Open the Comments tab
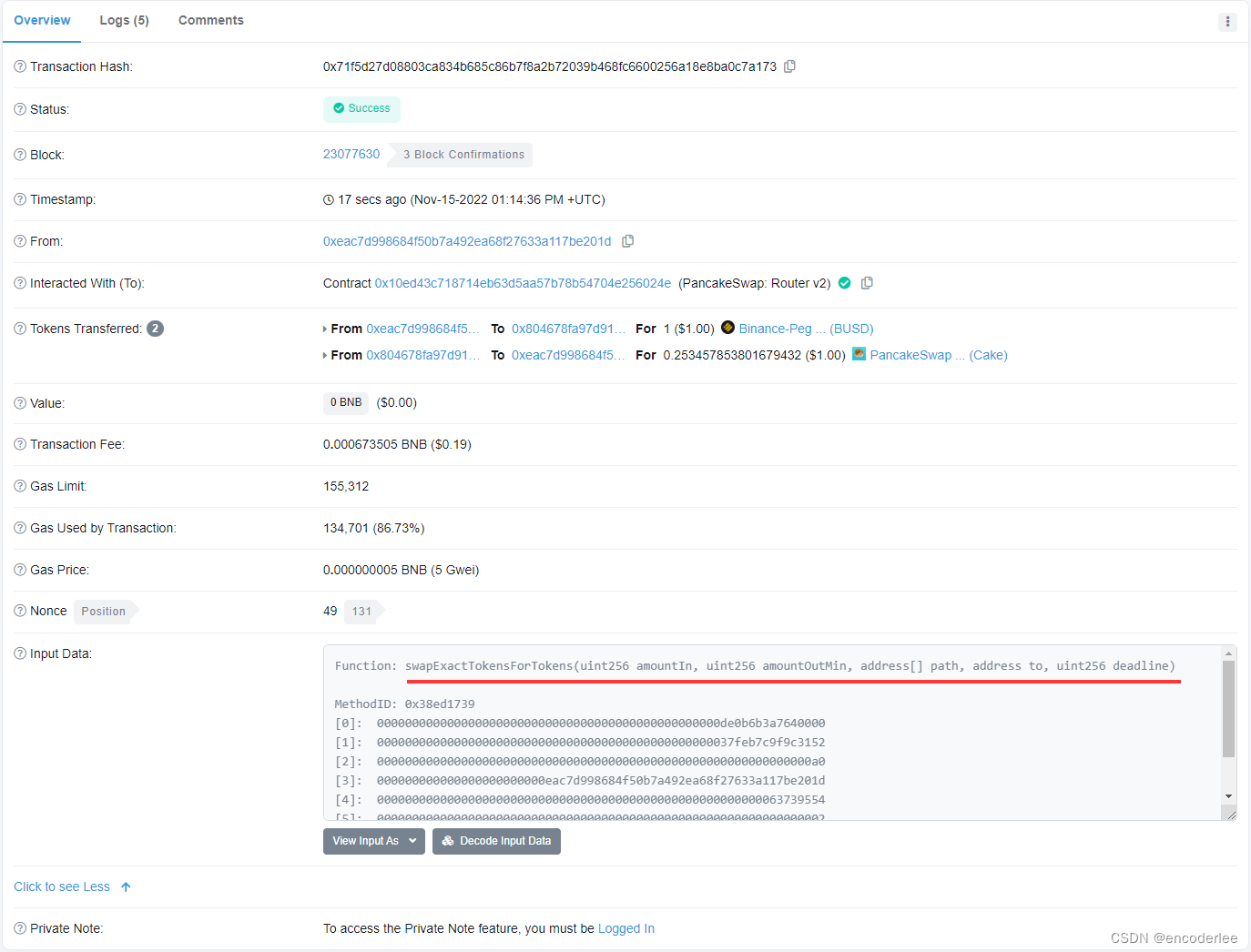This screenshot has height=952, width=1251. pos(210,21)
